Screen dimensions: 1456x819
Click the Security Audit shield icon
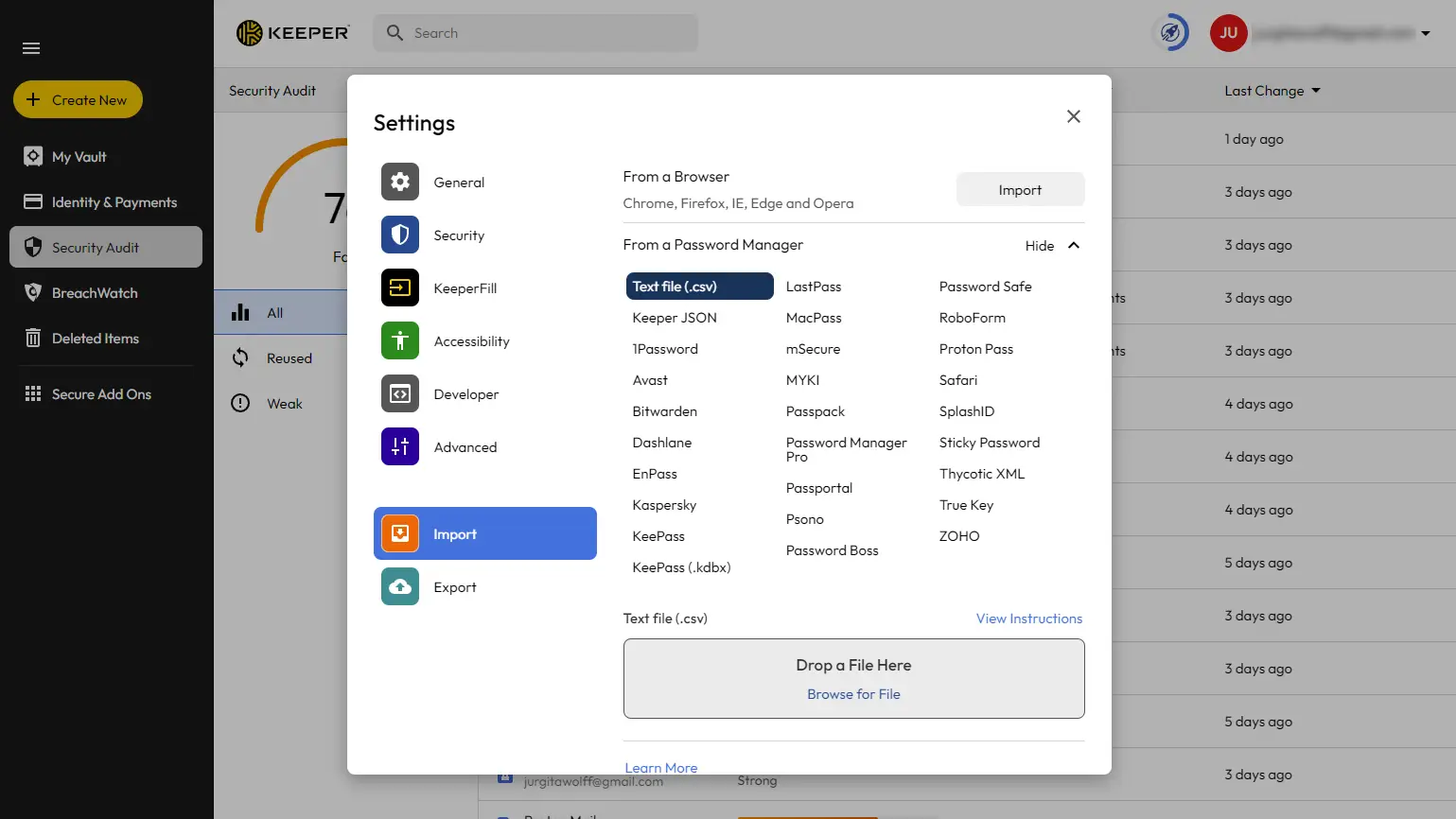(33, 248)
